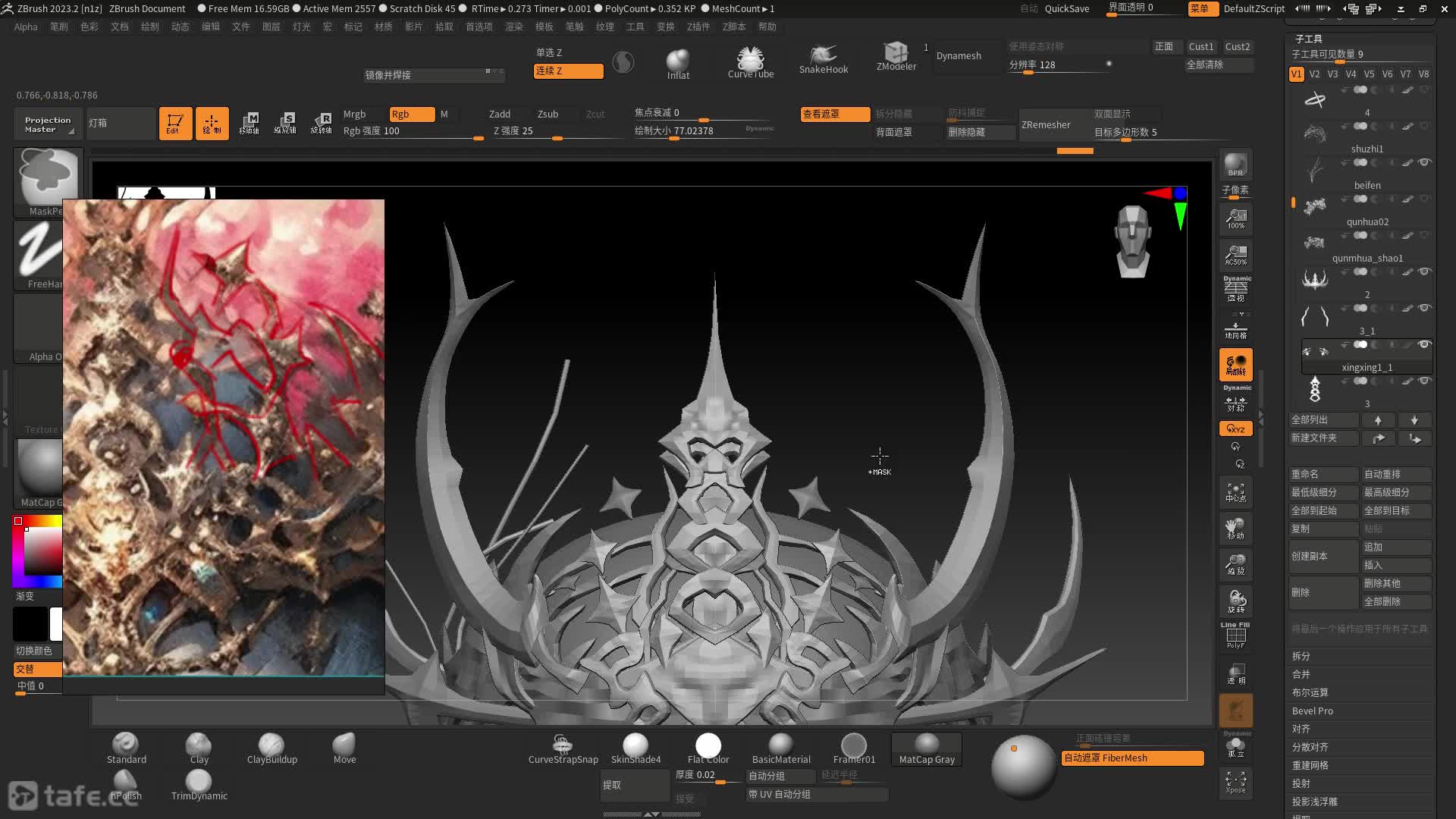
Task: Click the 旋转 rotate view icon
Action: [x=1236, y=601]
